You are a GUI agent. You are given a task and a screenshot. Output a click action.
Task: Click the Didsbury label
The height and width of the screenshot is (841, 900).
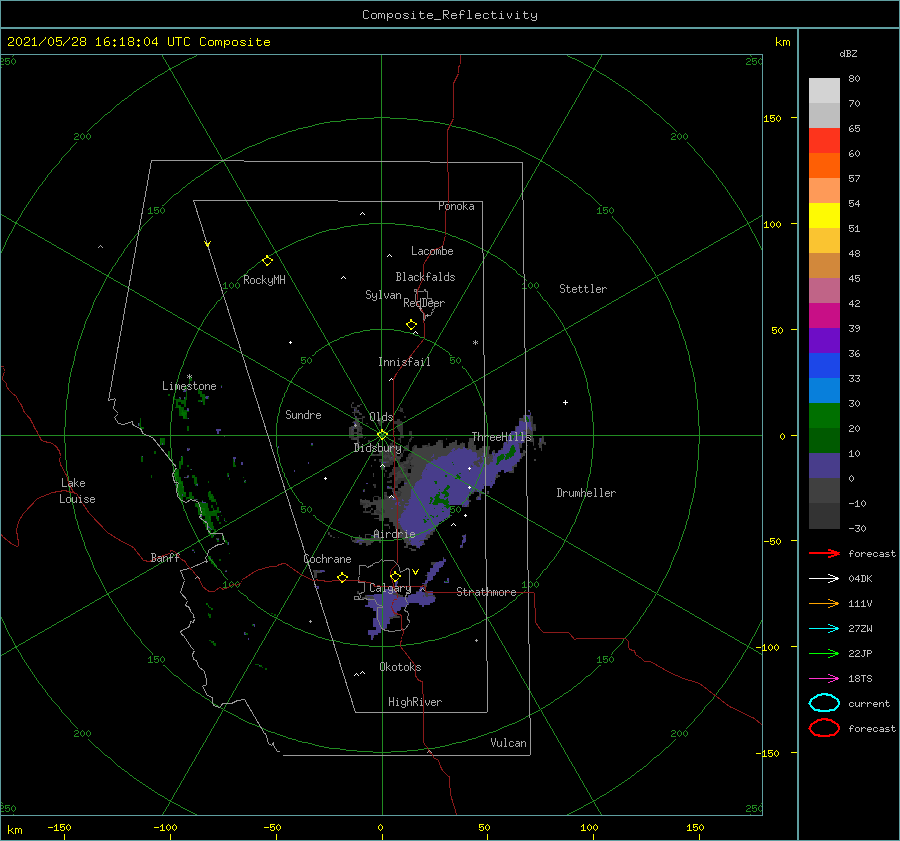pos(377,448)
